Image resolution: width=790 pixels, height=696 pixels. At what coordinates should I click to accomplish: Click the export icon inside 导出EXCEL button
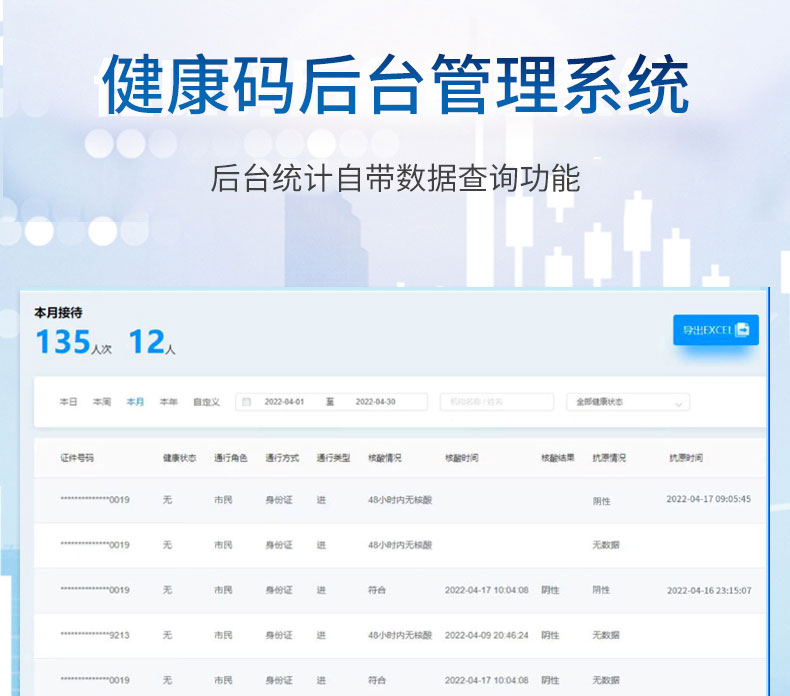click(x=742, y=330)
